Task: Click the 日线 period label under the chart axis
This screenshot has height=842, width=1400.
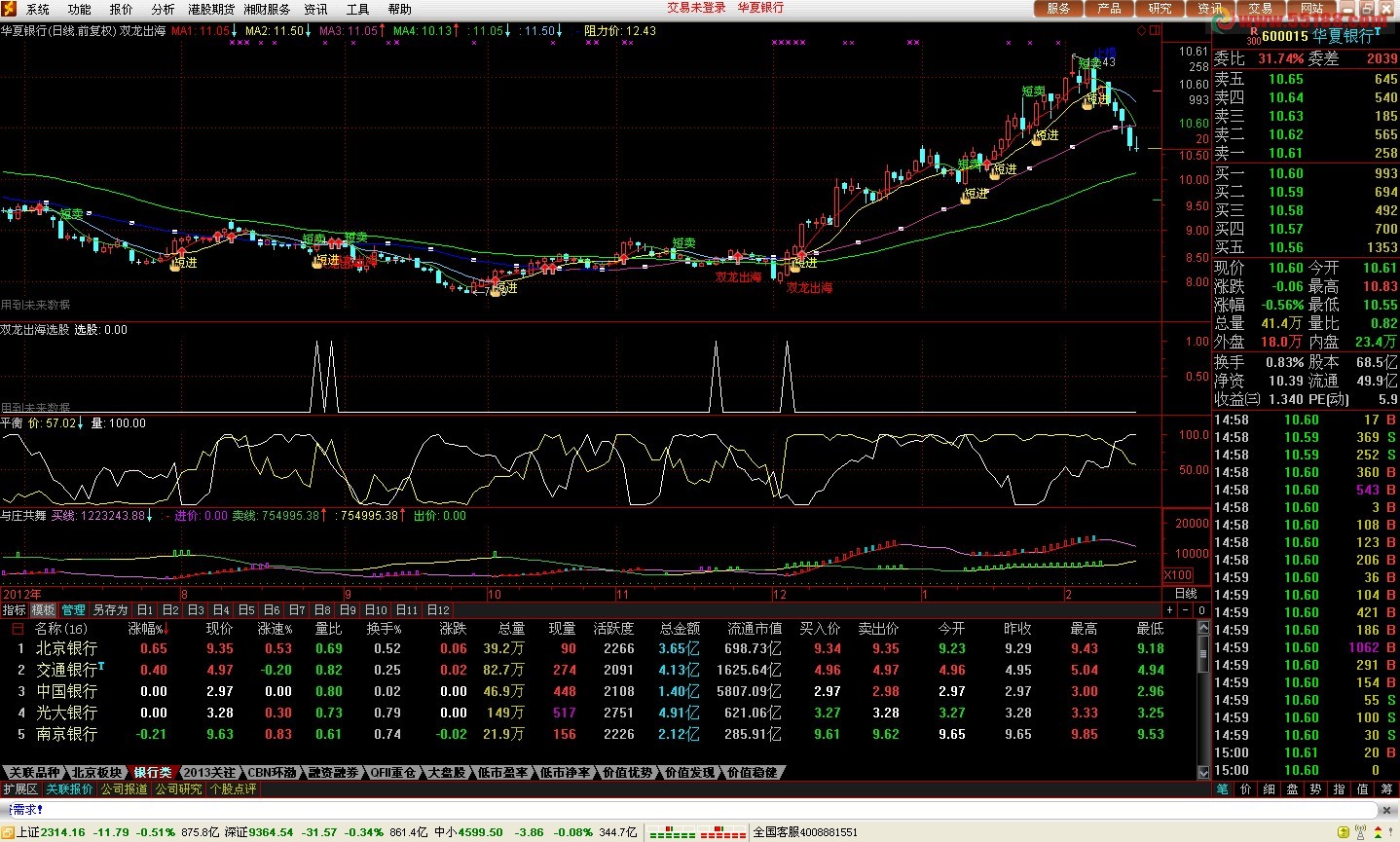Action: (1186, 594)
